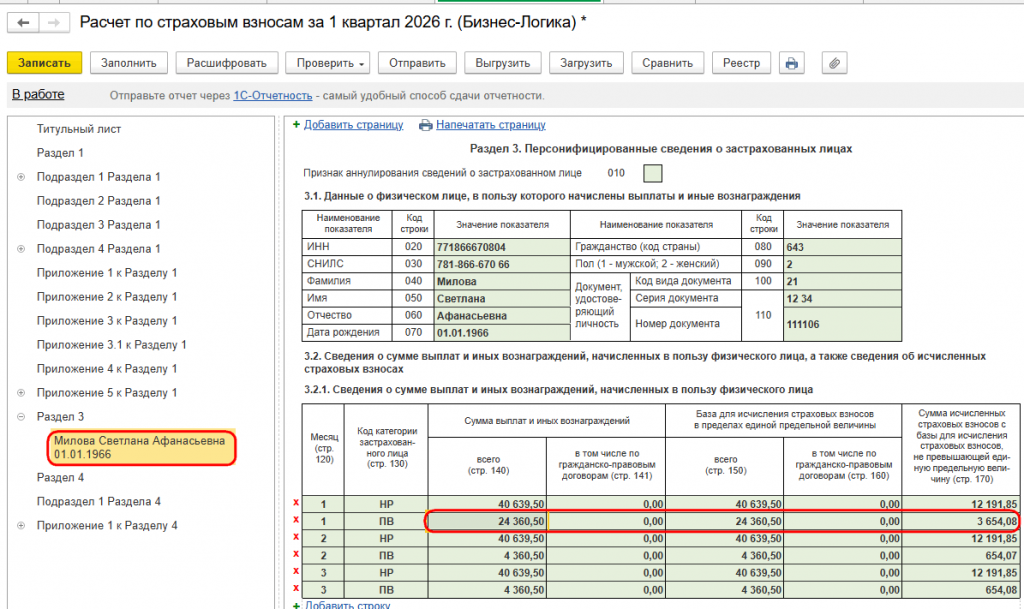The width and height of the screenshot is (1024, 609).
Task: Click the Расшифровать button
Action: (x=227, y=63)
